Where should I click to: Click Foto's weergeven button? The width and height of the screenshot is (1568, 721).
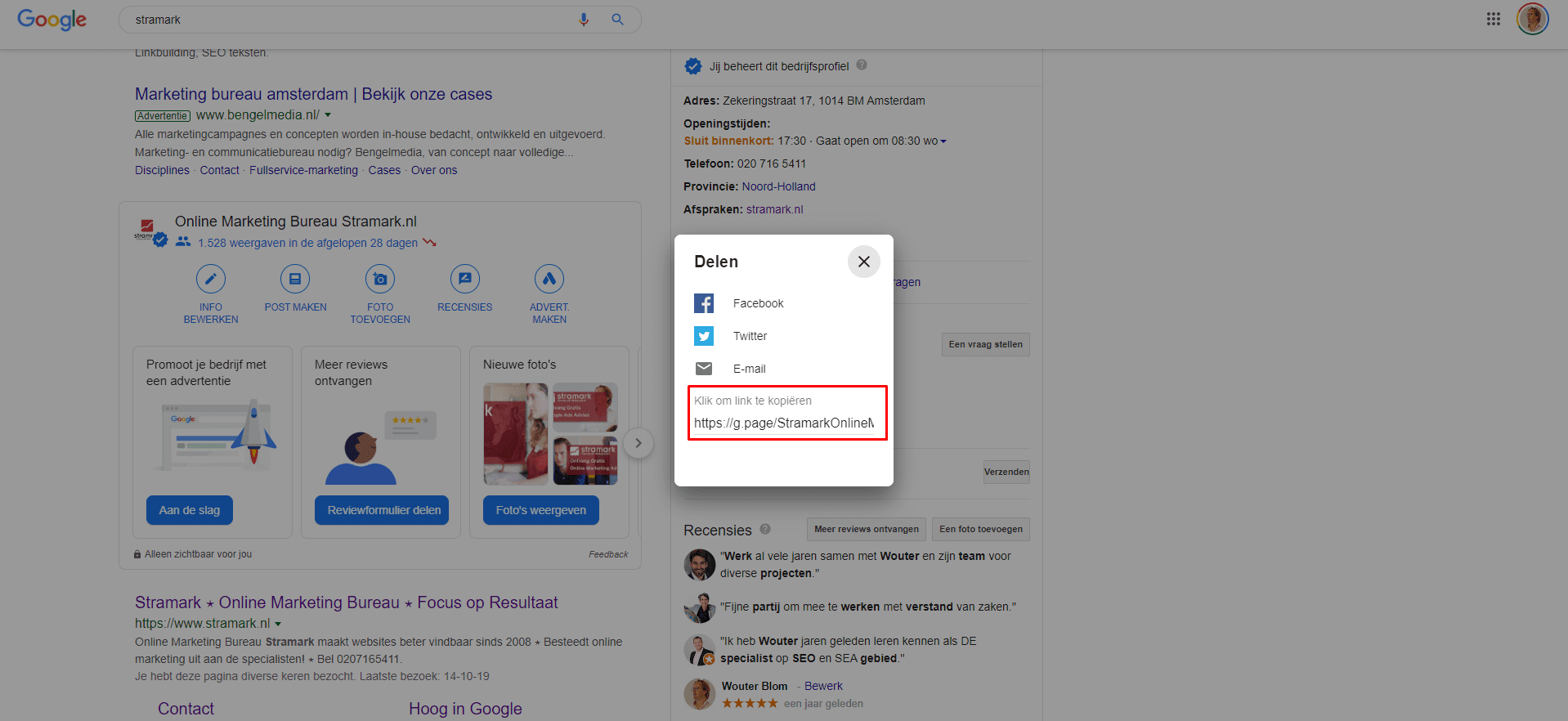point(540,510)
